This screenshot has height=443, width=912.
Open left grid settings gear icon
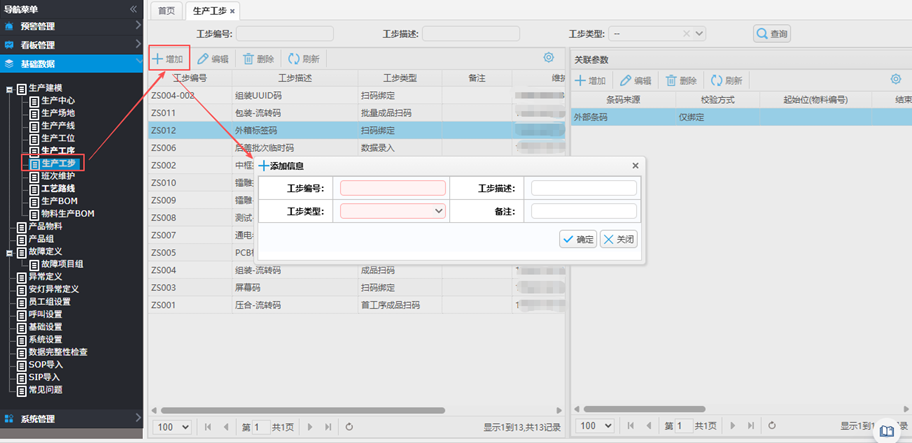[548, 57]
